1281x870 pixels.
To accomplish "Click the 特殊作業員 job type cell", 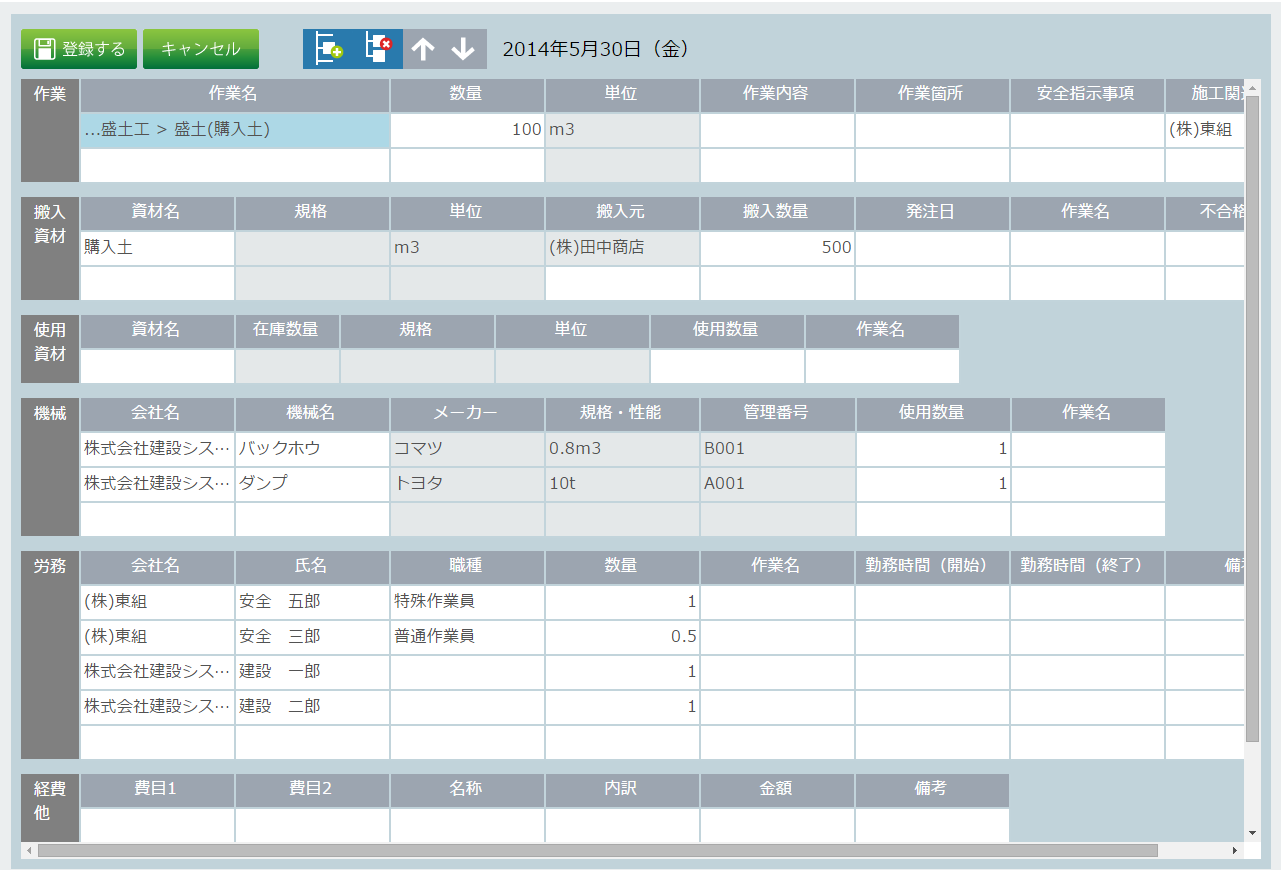I will pyautogui.click(x=467, y=602).
